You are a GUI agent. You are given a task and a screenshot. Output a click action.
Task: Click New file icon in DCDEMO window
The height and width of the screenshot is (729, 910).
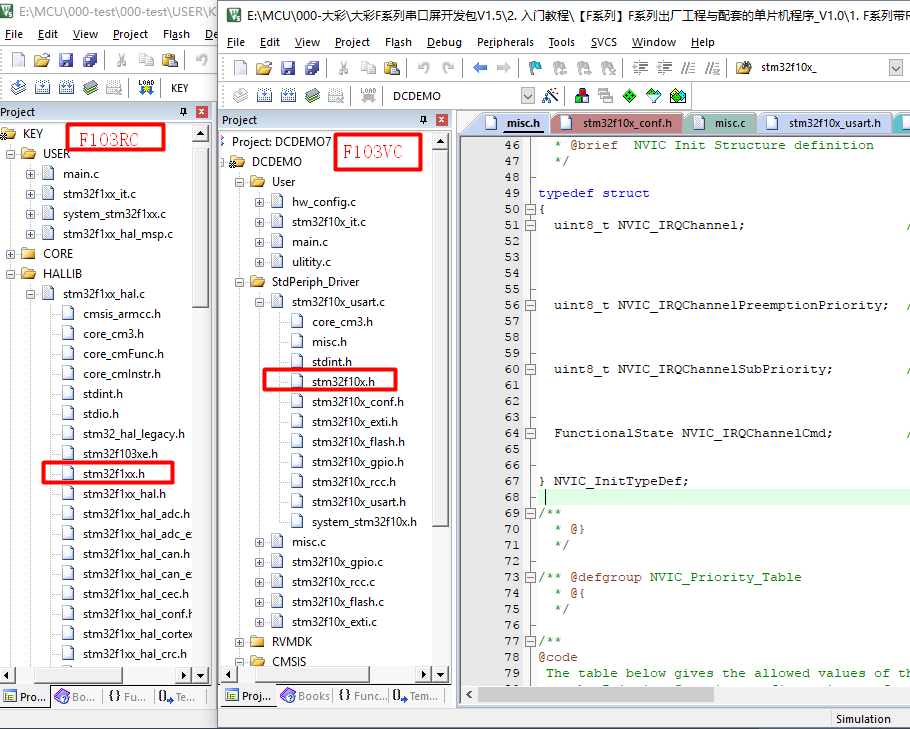[x=240, y=68]
